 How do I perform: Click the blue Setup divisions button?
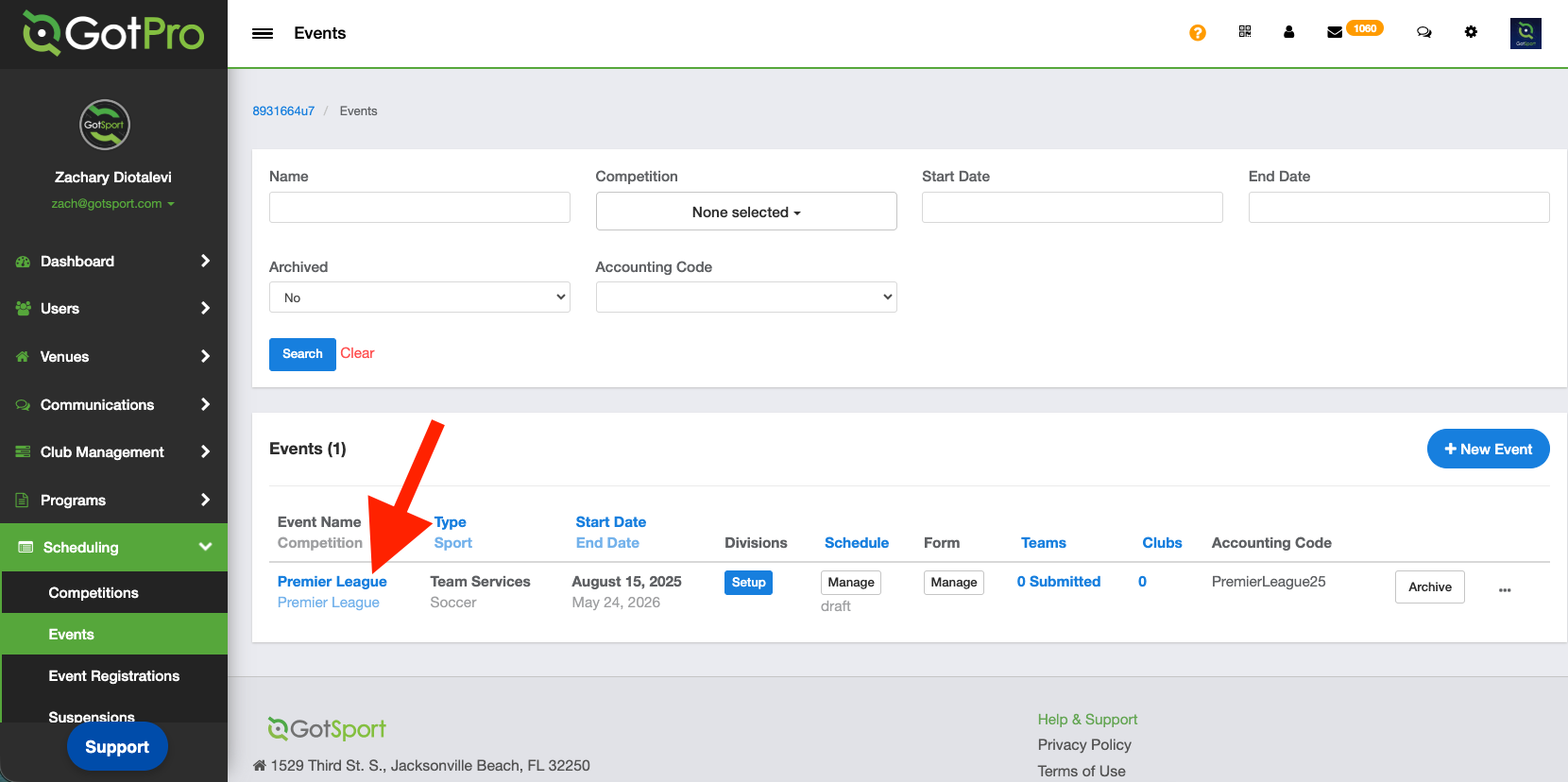748,583
